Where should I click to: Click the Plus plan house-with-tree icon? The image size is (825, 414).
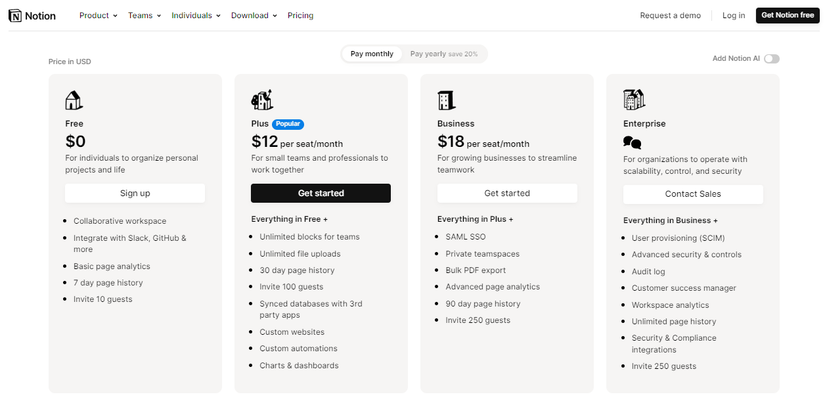[262, 99]
